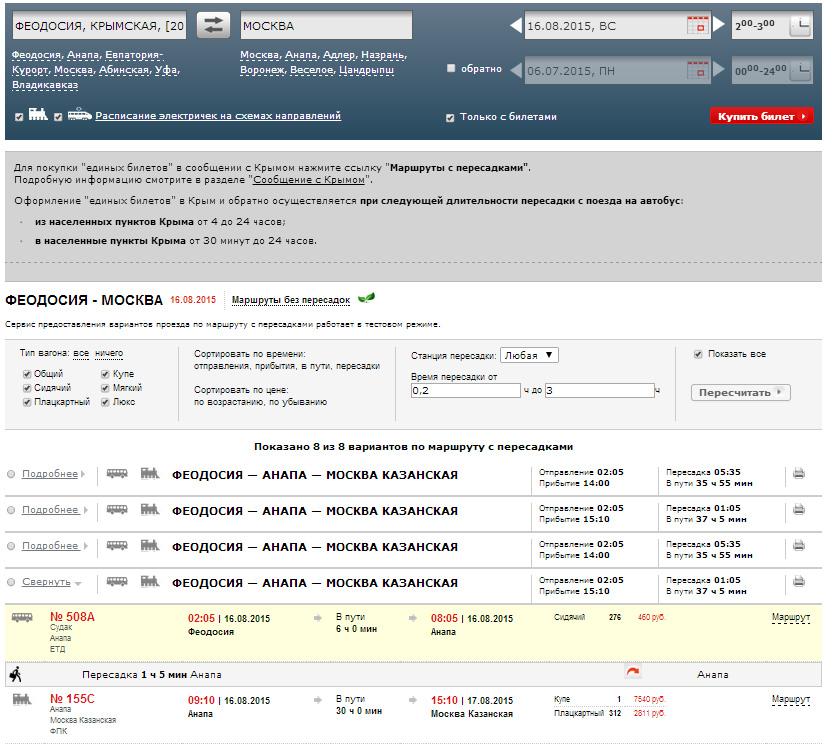
Task: Uncheck the 'Плацкартный' car type
Action: [27, 402]
